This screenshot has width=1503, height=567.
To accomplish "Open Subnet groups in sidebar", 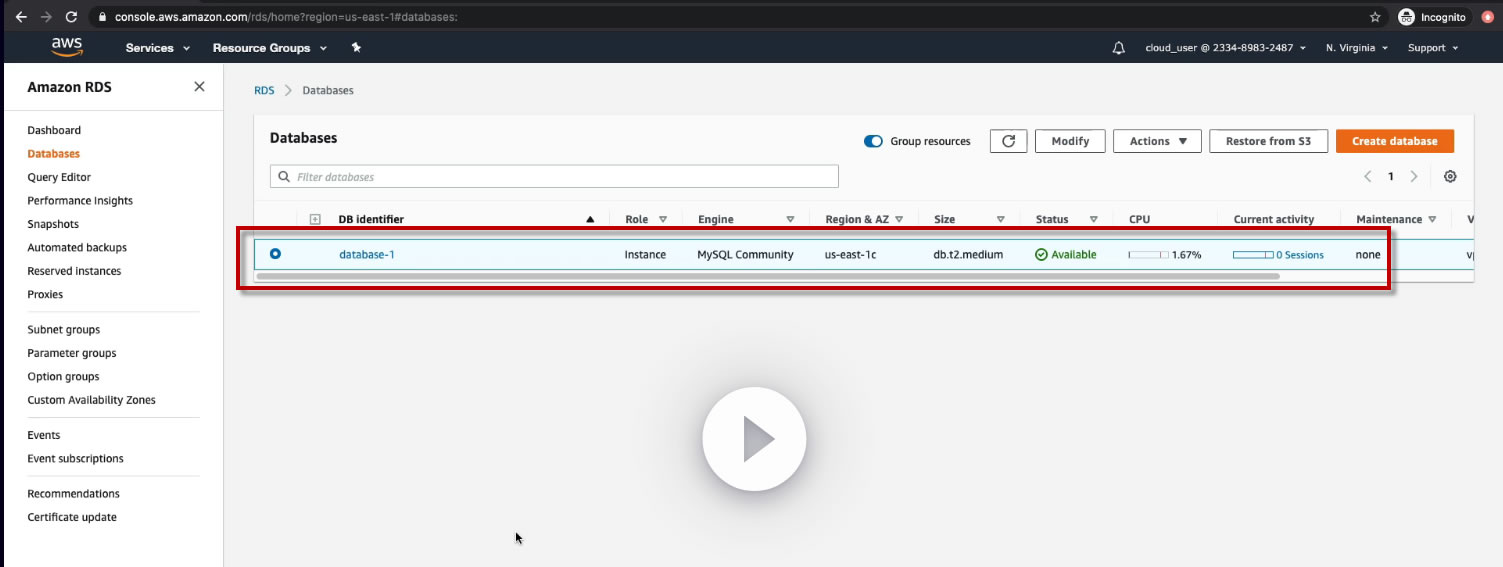I will [64, 329].
